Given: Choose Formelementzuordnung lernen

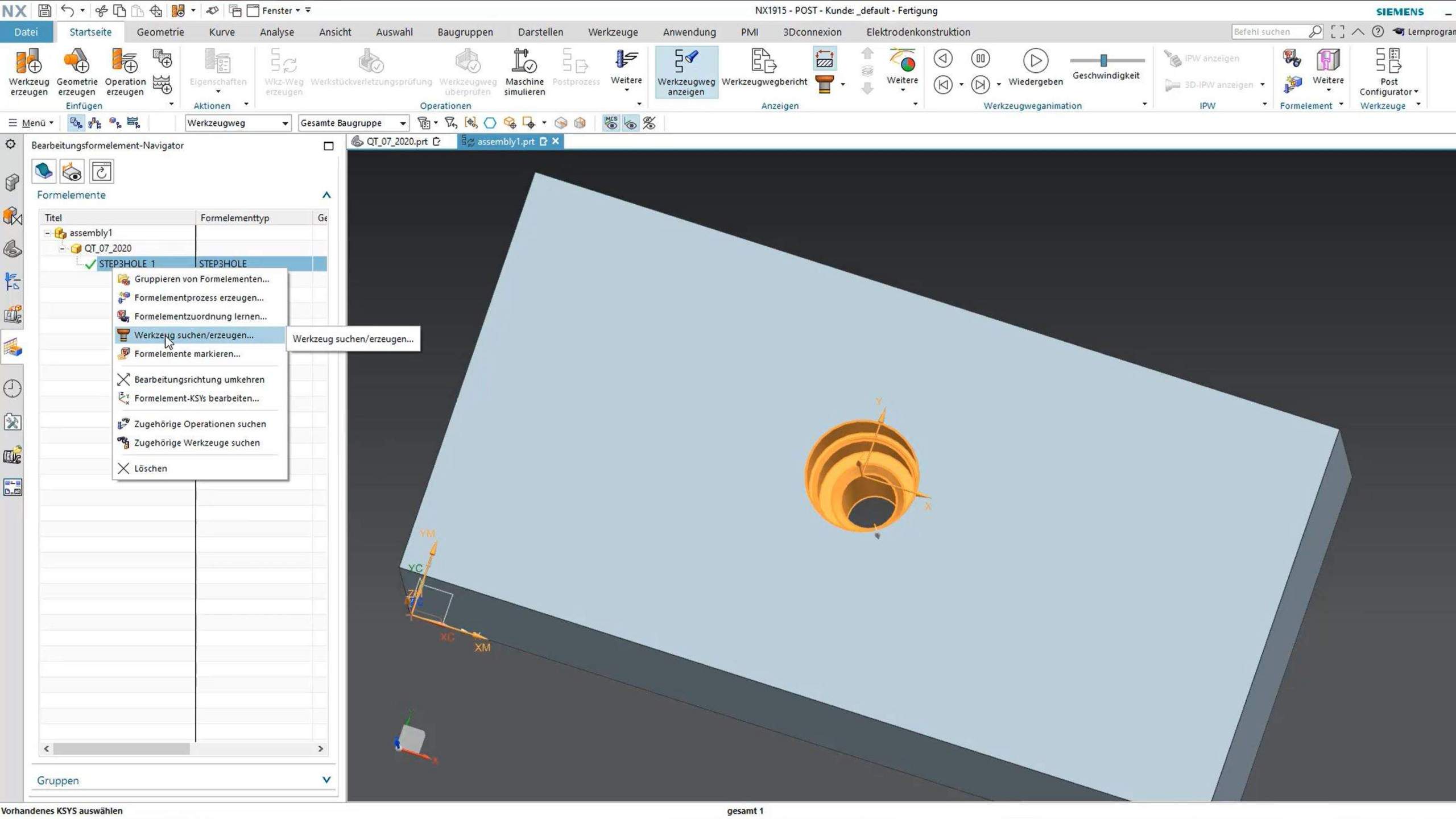Looking at the screenshot, I should coord(200,316).
